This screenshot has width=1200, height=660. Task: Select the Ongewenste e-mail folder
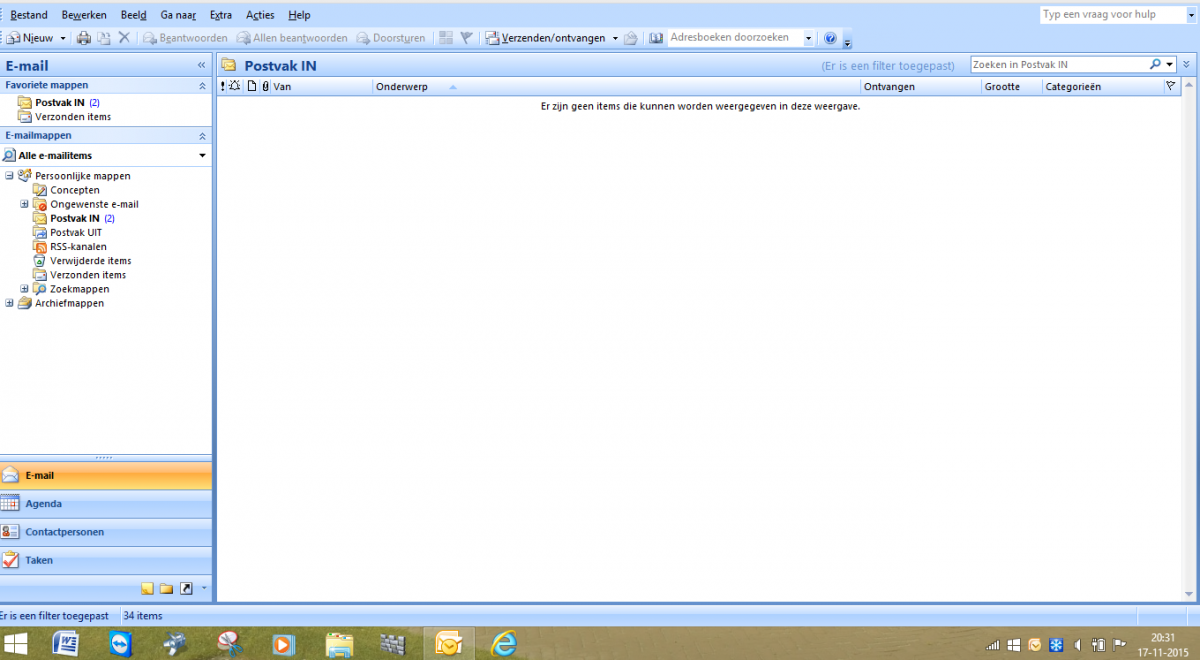coord(94,204)
